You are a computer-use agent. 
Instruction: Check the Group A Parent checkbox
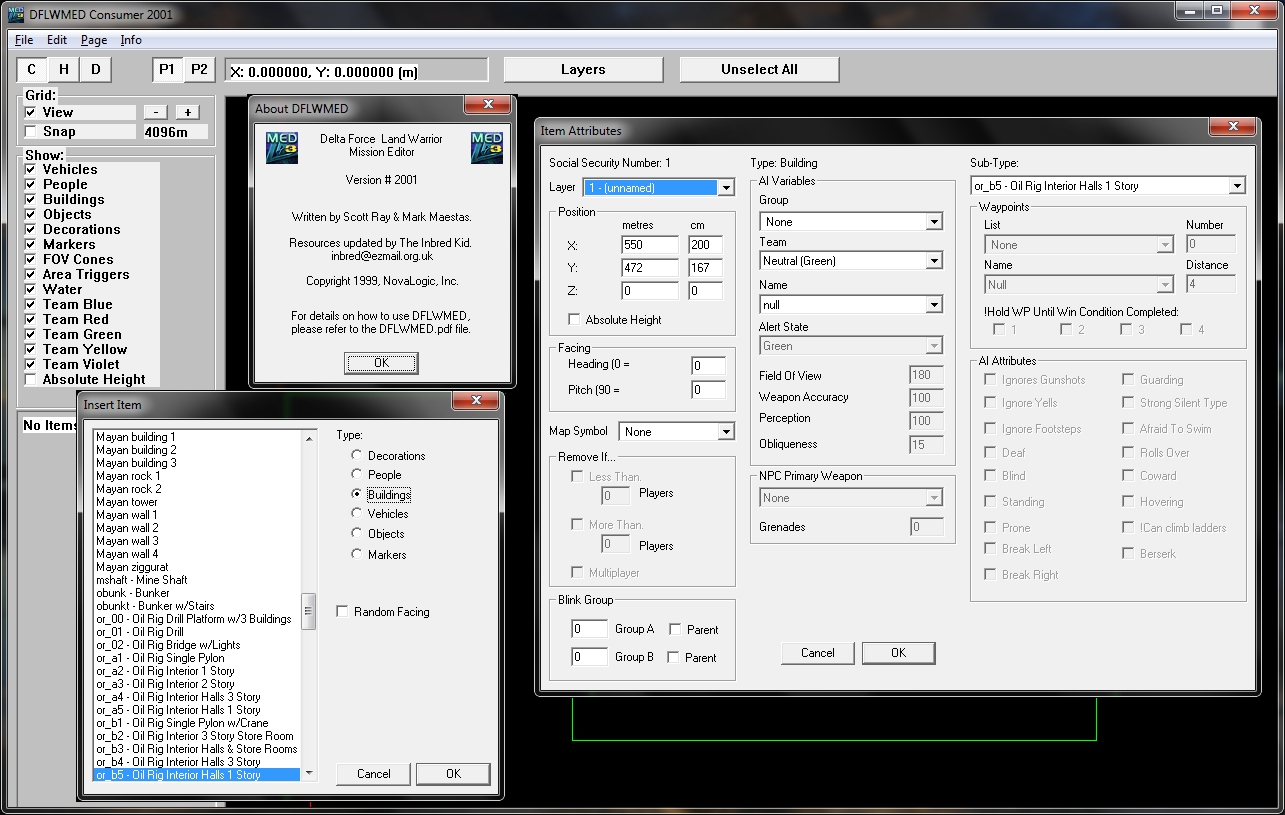tap(675, 630)
